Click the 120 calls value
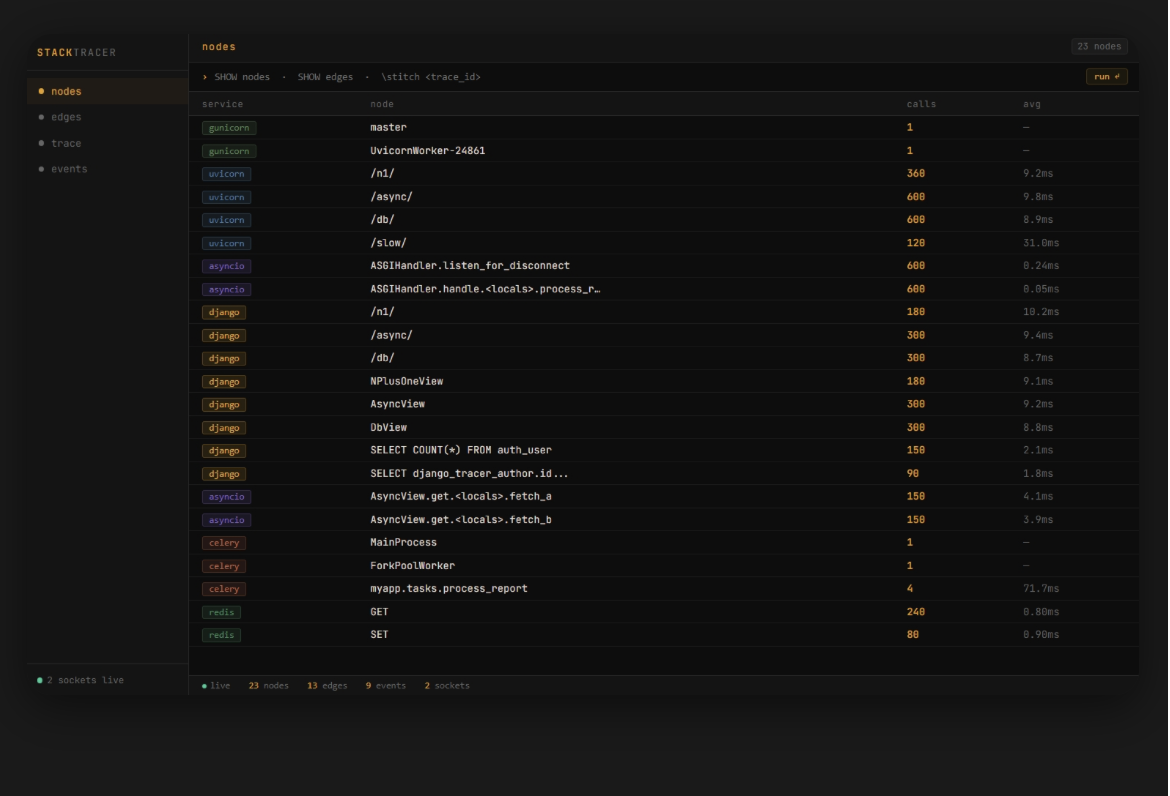Viewport: 1170px width, 796px height. click(916, 243)
